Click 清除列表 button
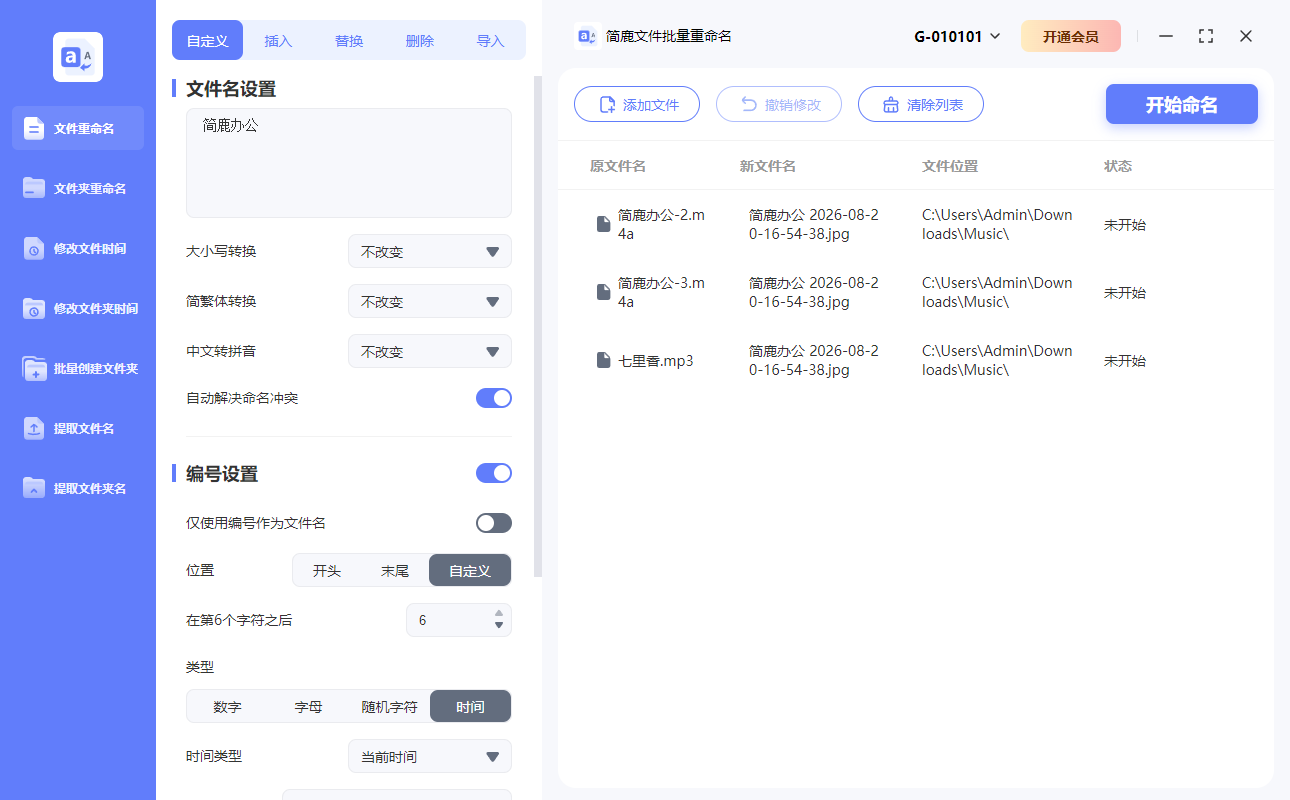The image size is (1290, 800). 921,105
